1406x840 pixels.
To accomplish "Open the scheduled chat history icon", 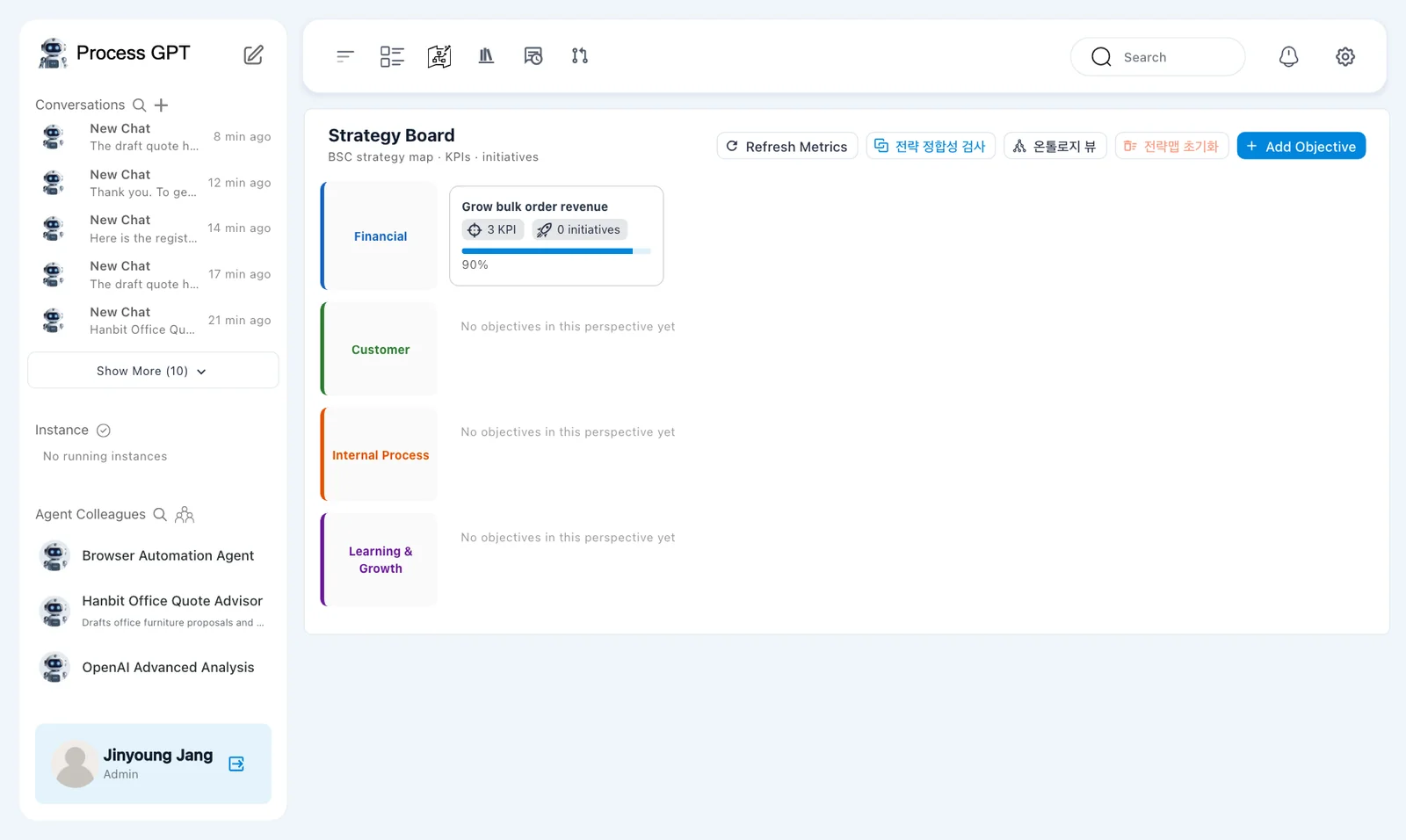I will (x=533, y=56).
